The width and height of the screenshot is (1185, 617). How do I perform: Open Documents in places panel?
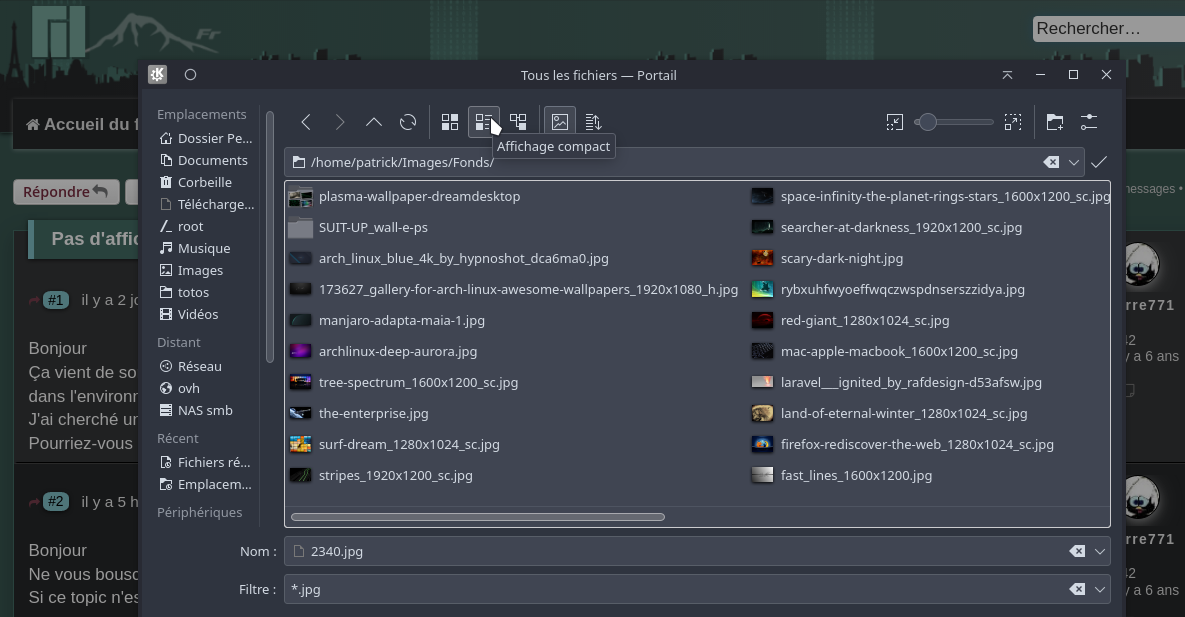[206, 160]
